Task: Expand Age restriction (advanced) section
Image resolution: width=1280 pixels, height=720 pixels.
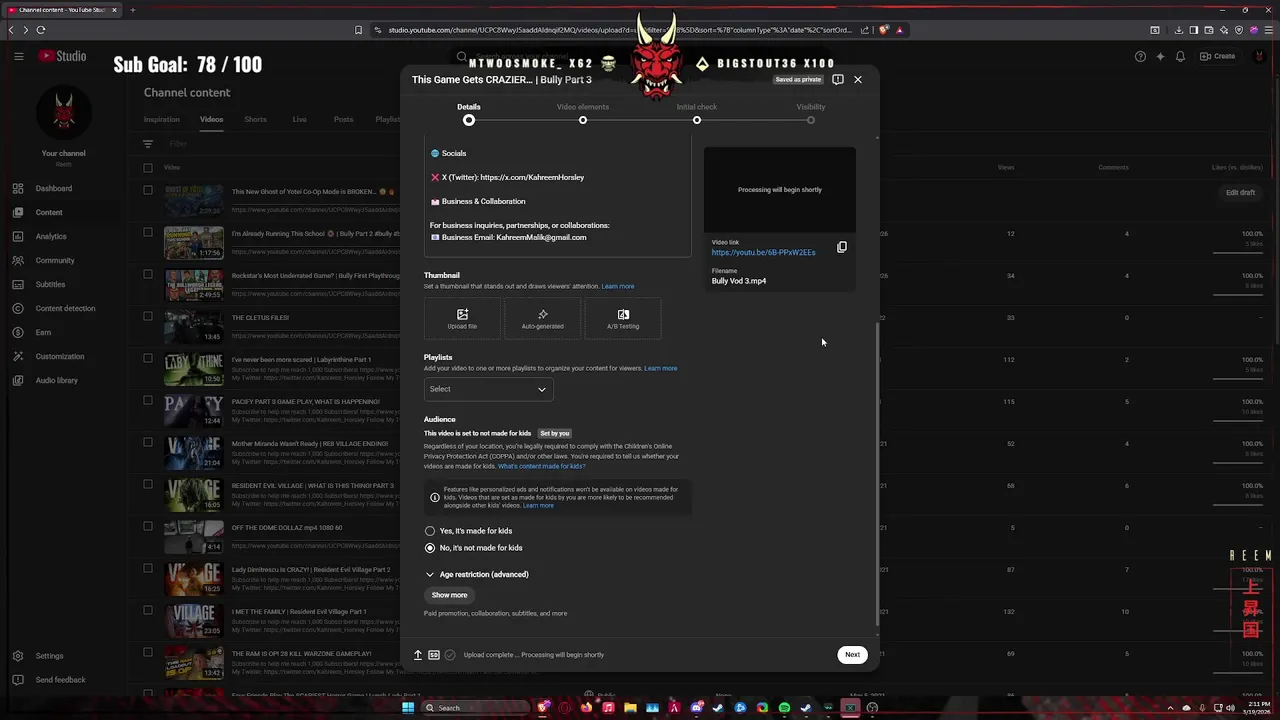Action: coord(476,574)
